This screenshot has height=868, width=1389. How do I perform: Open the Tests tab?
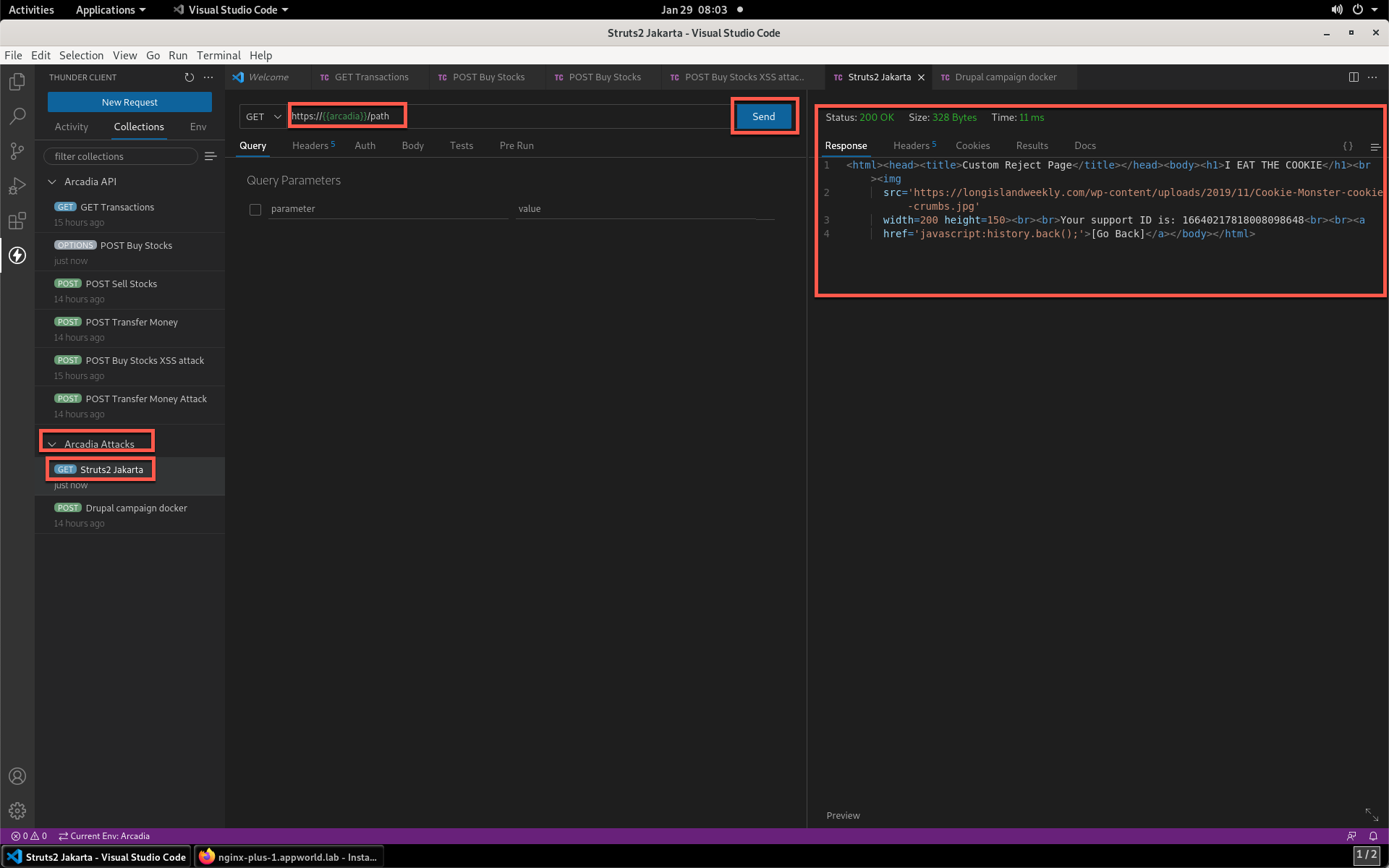coord(462,145)
